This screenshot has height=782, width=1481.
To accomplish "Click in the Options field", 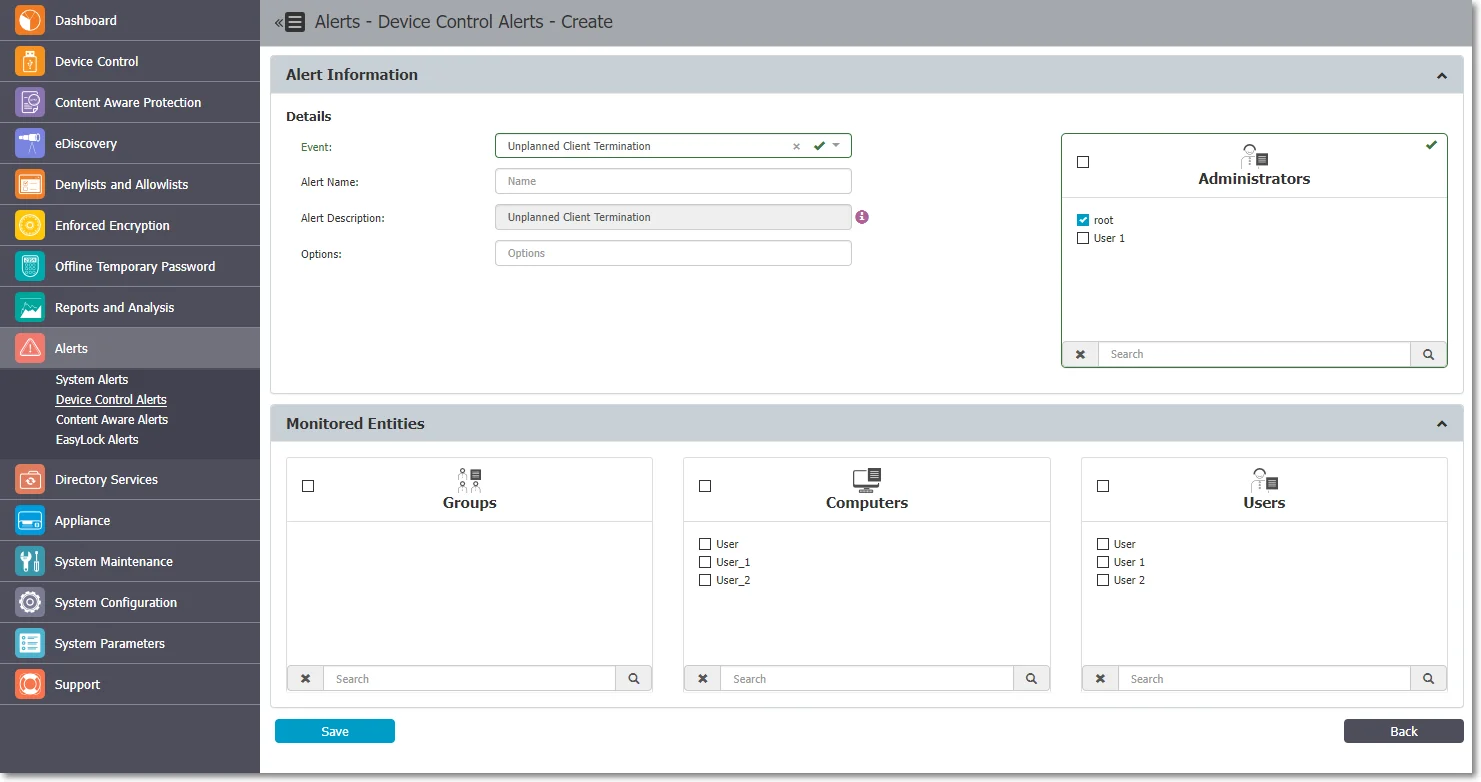I will [x=673, y=253].
